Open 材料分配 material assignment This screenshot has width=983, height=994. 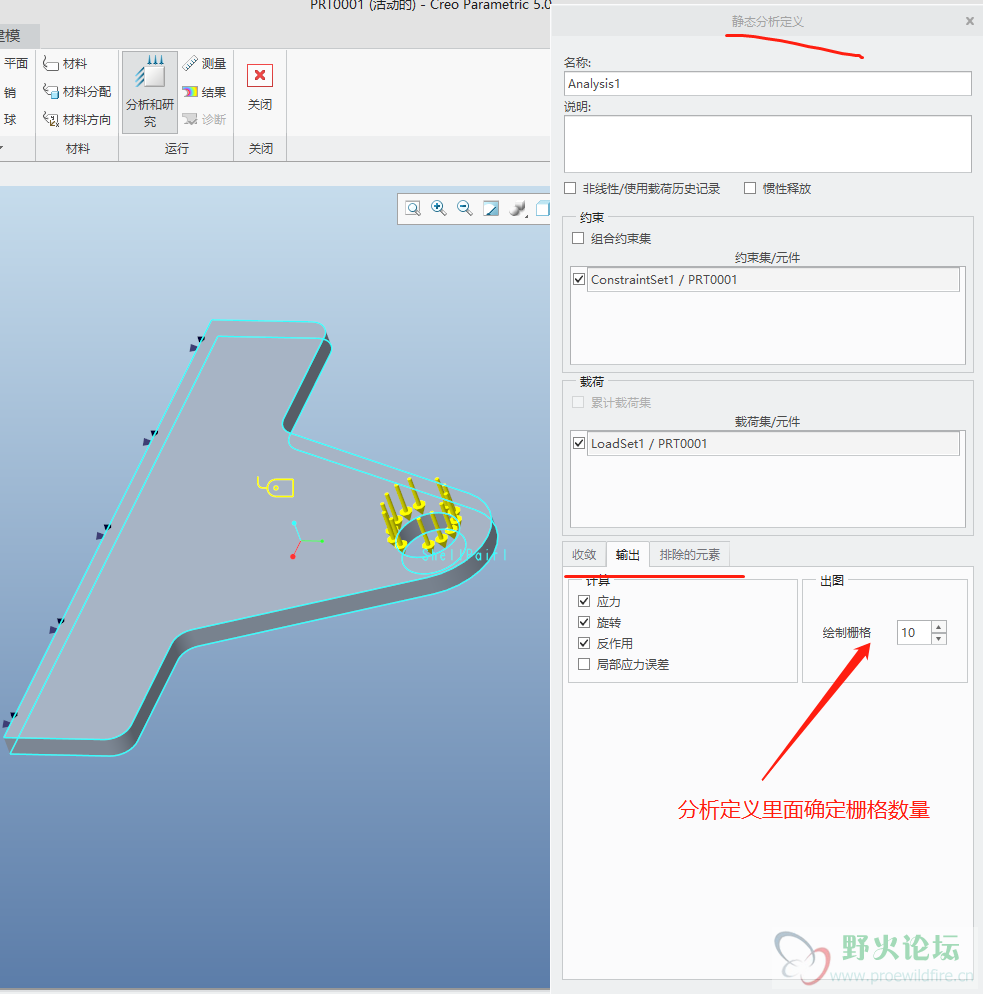77,91
